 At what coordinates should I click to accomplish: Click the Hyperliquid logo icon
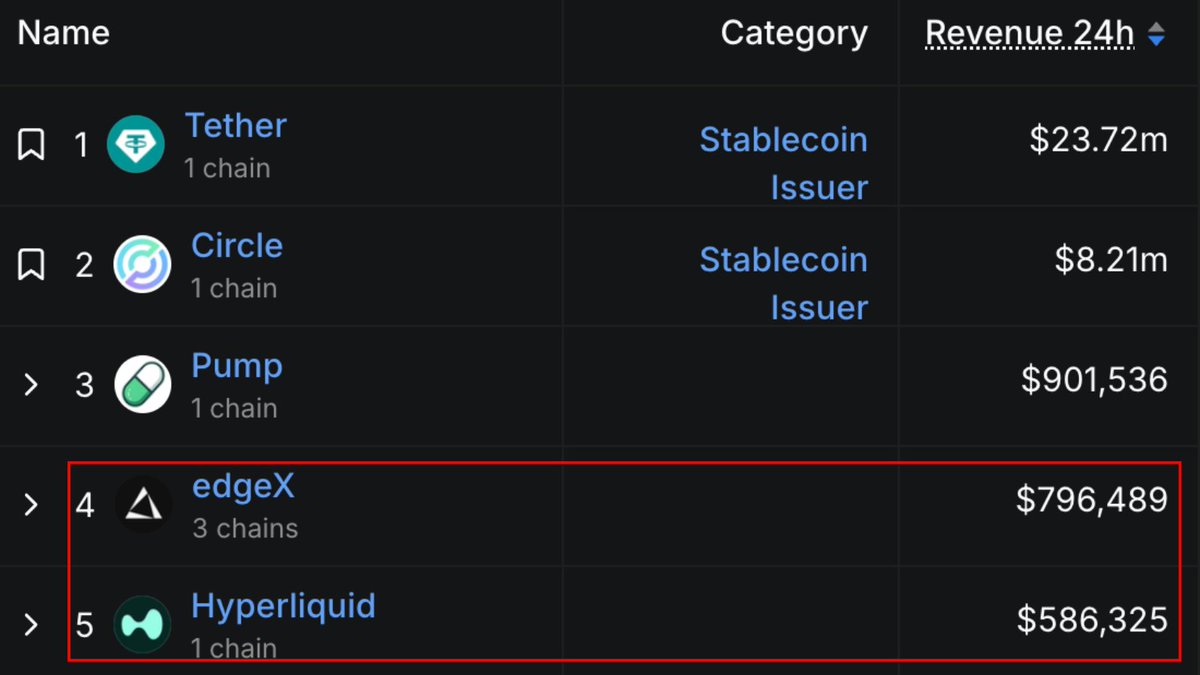142,624
